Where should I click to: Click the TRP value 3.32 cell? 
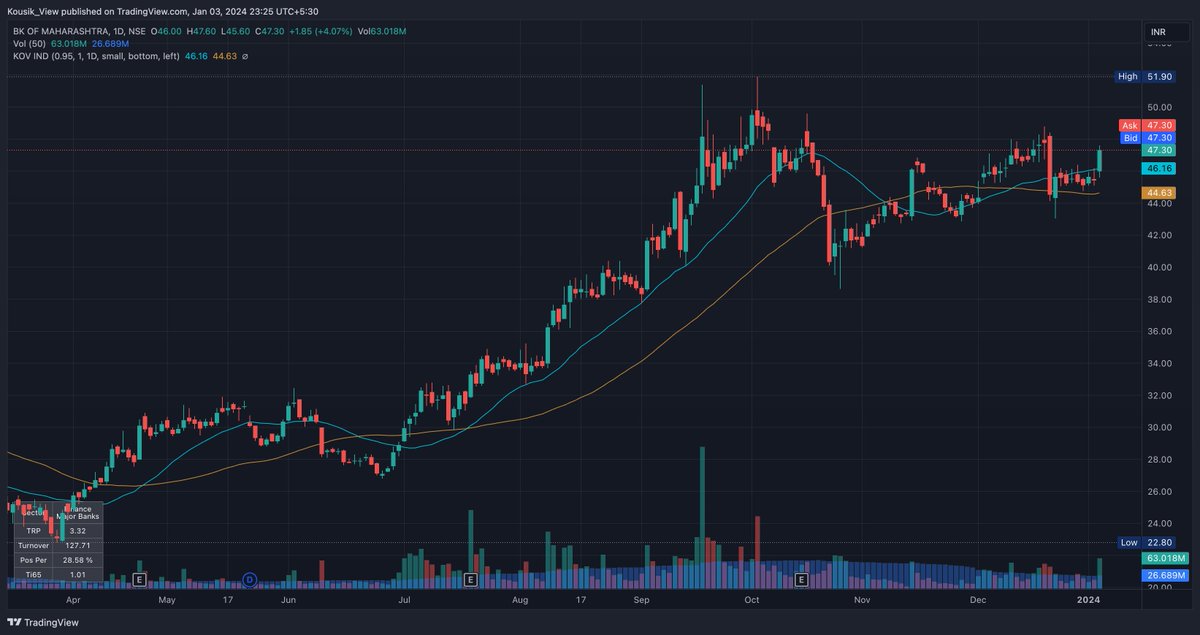pos(77,530)
